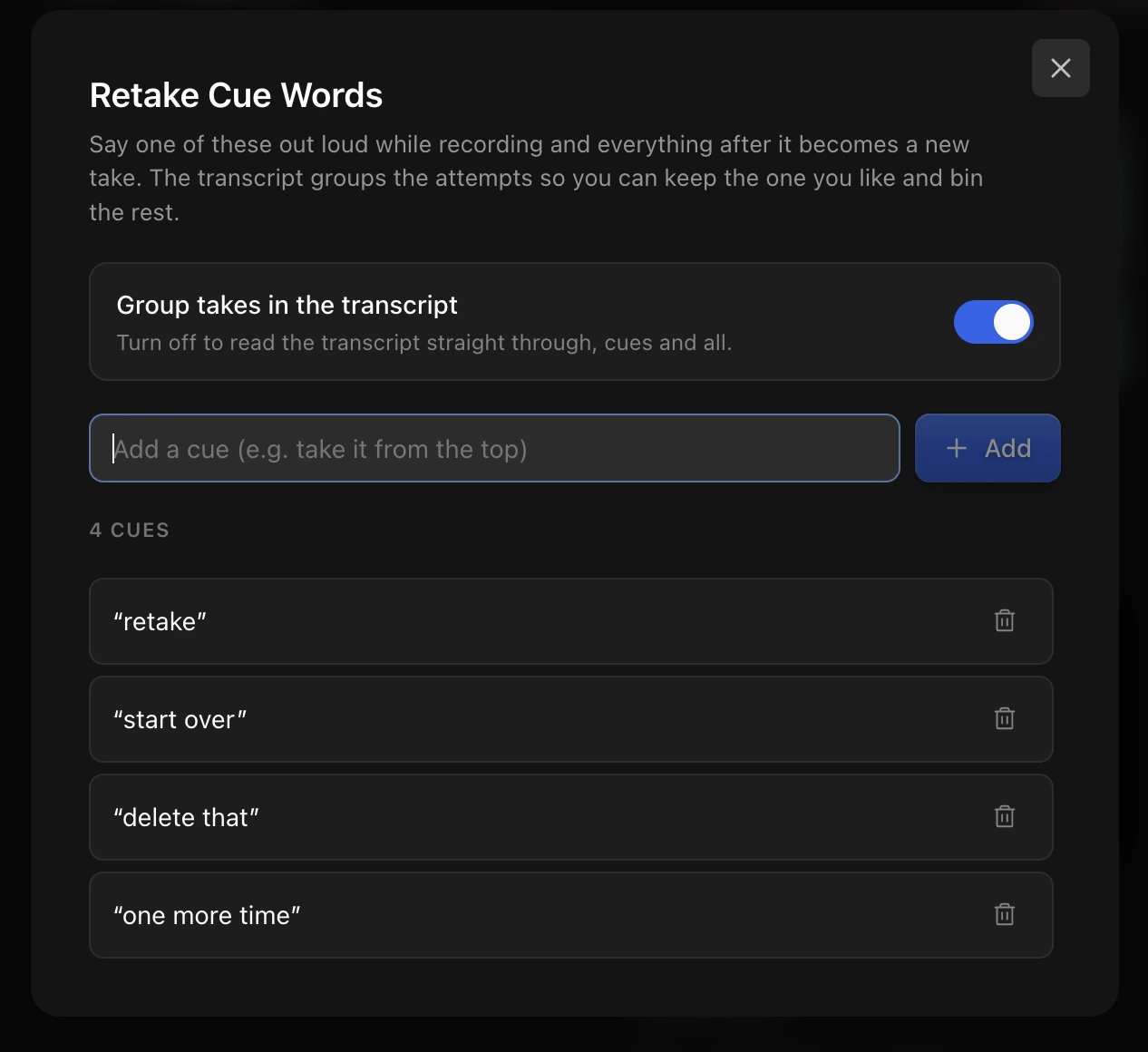Toggle off Group takes in the transcript
The width and height of the screenshot is (1148, 1052).
click(x=994, y=322)
